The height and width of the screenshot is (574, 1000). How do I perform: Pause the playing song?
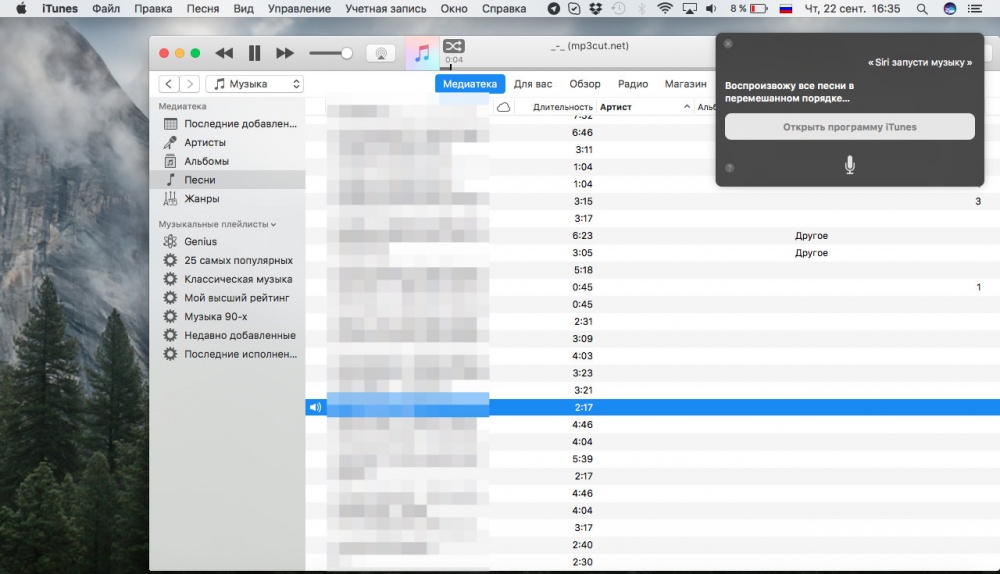[x=254, y=54]
